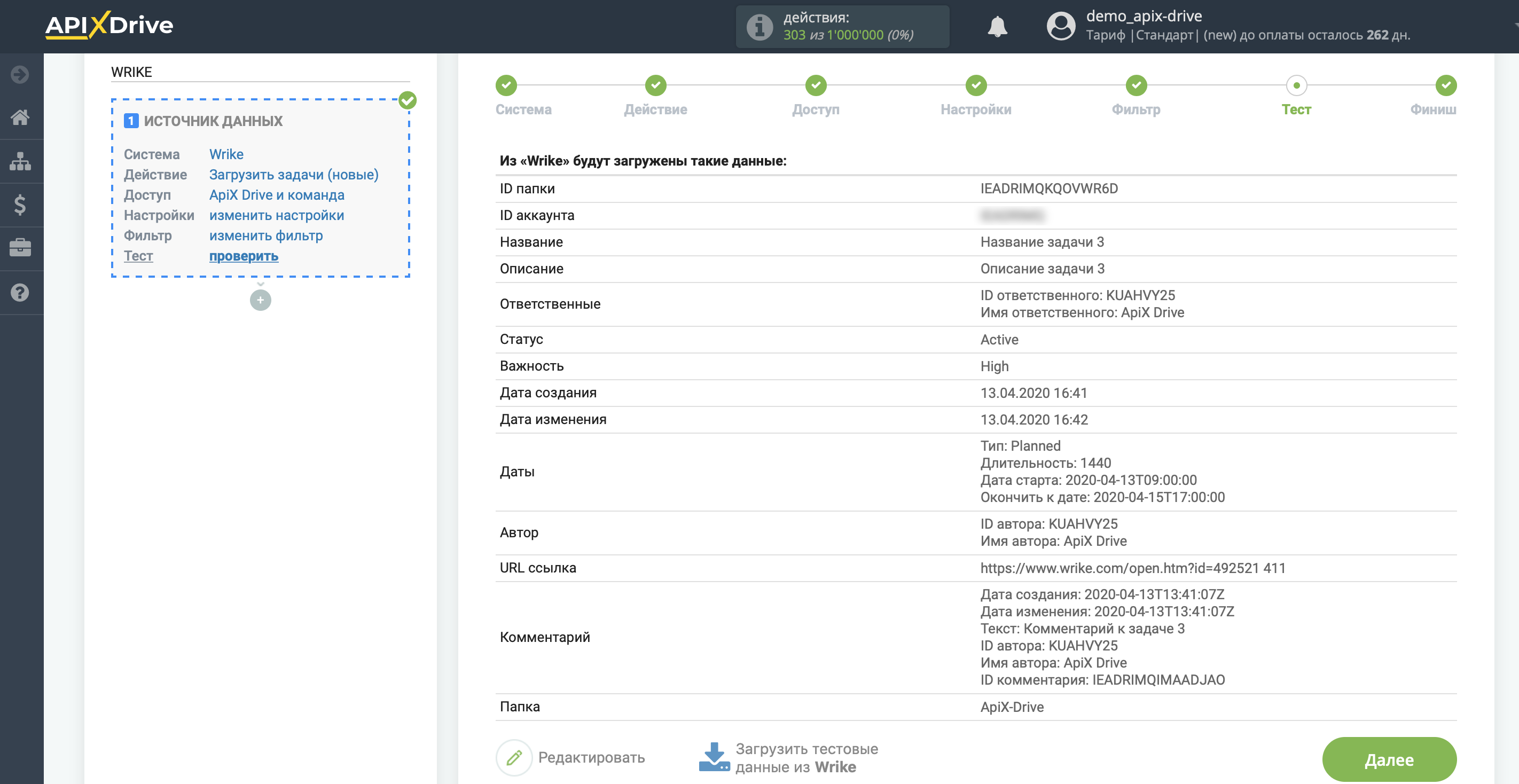Screen dimensions: 1519x784
Task: Click the actions info icon
Action: point(760,27)
